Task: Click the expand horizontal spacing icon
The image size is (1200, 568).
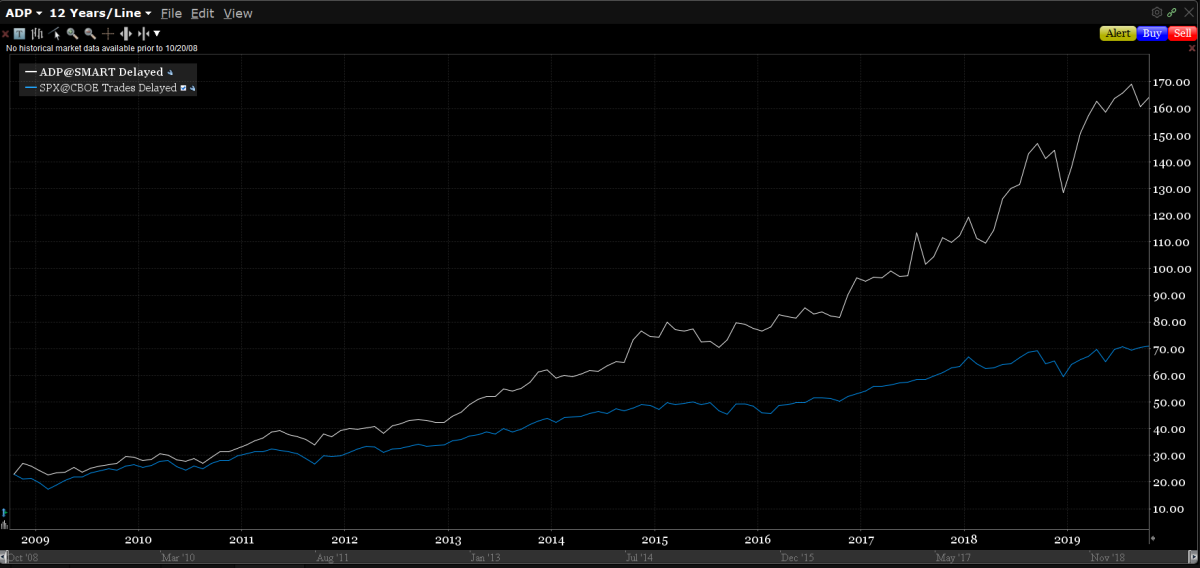Action: click(125, 33)
